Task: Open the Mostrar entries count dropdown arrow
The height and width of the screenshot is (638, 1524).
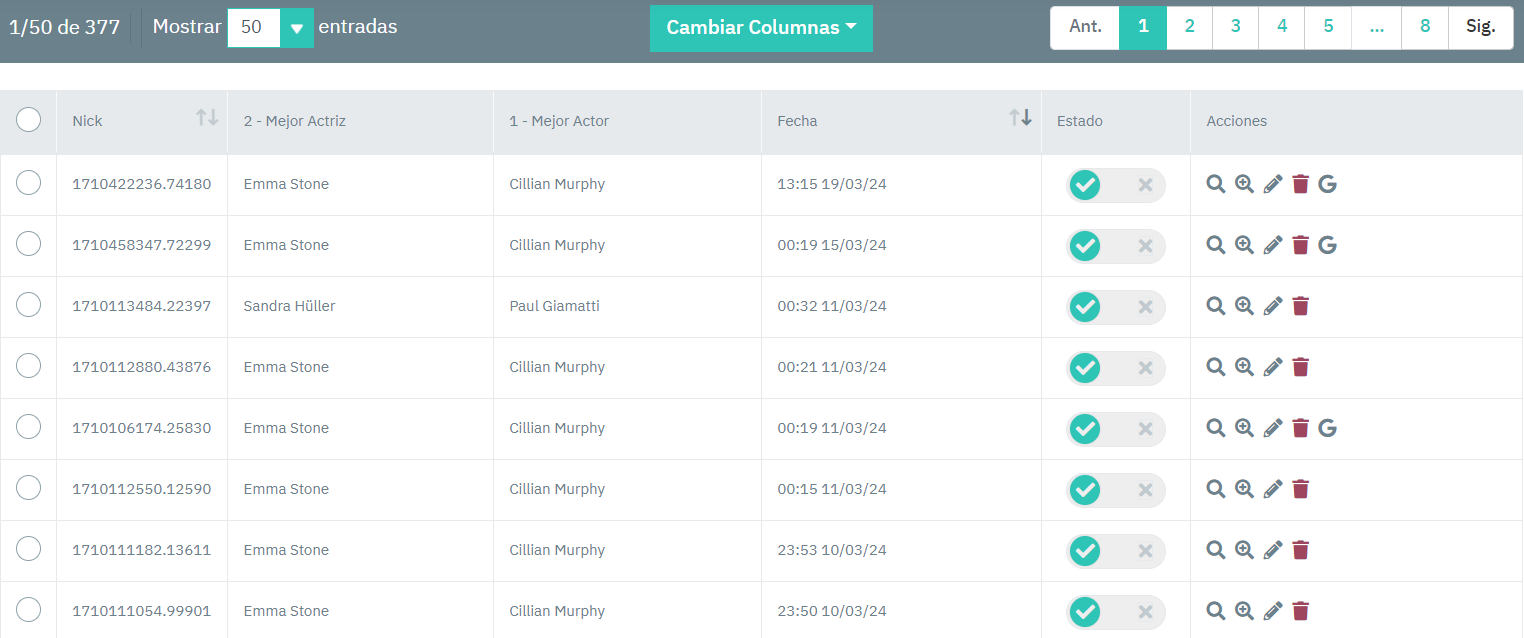Action: pos(296,28)
